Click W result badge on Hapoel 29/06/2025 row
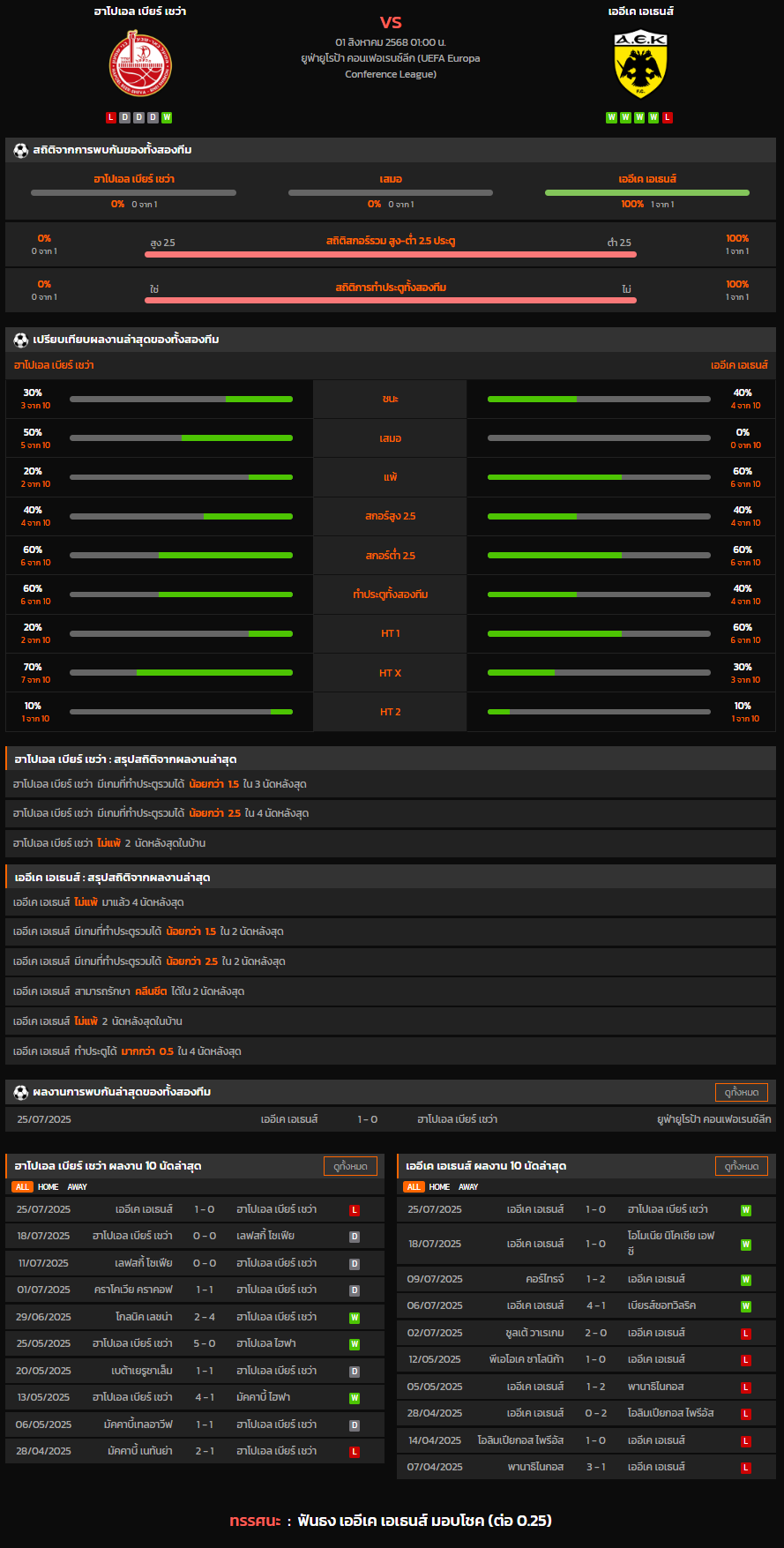The height and width of the screenshot is (1548, 784). click(x=355, y=1318)
